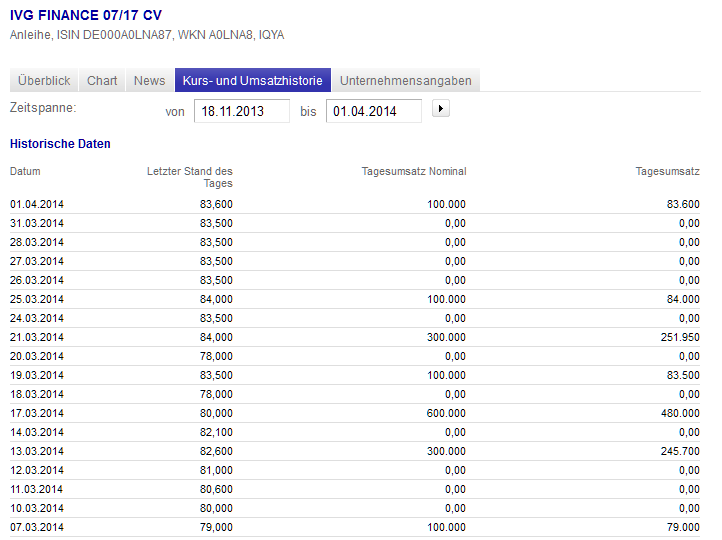The width and height of the screenshot is (722, 540).
Task: Select date cell 01.04.2014 in table
Action: coord(37,204)
